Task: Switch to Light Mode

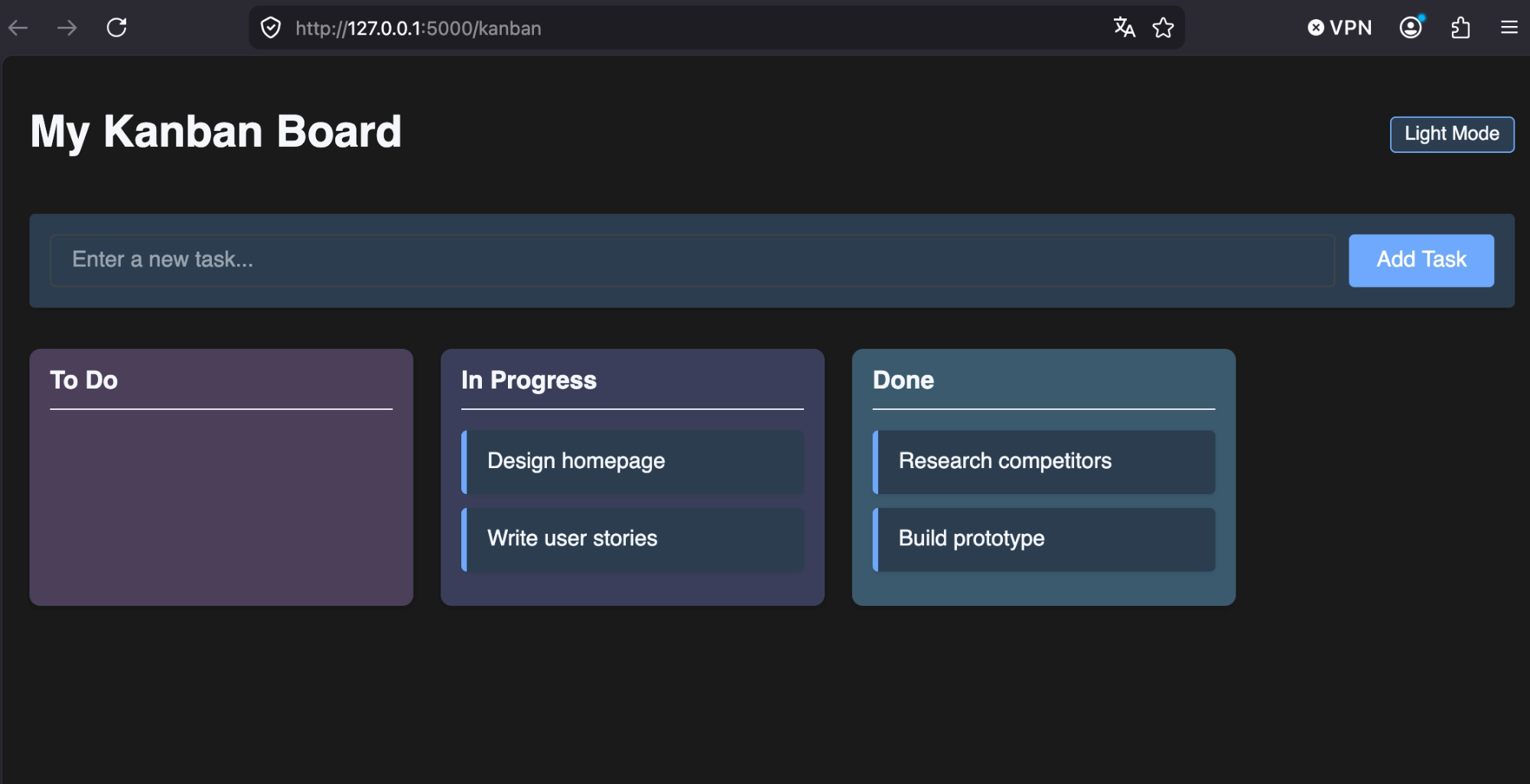Action: (x=1452, y=134)
